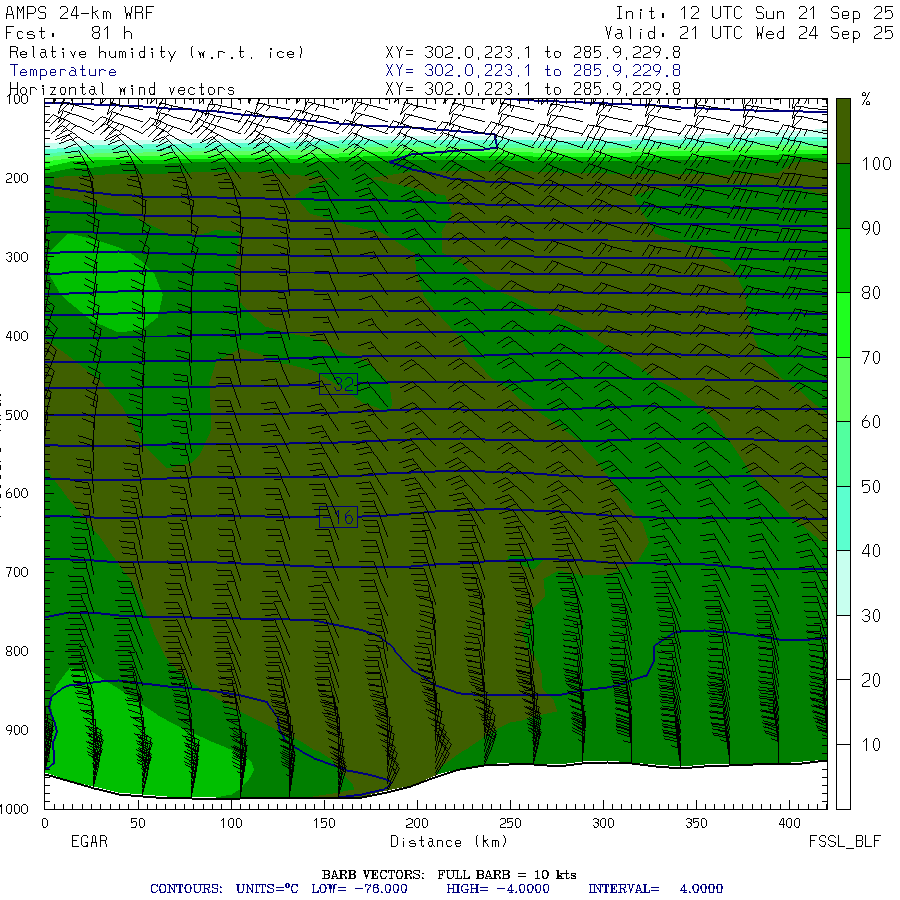Screen dimensions: 900x900
Task: Click the % unit label above the colorbar
Action: click(x=866, y=99)
